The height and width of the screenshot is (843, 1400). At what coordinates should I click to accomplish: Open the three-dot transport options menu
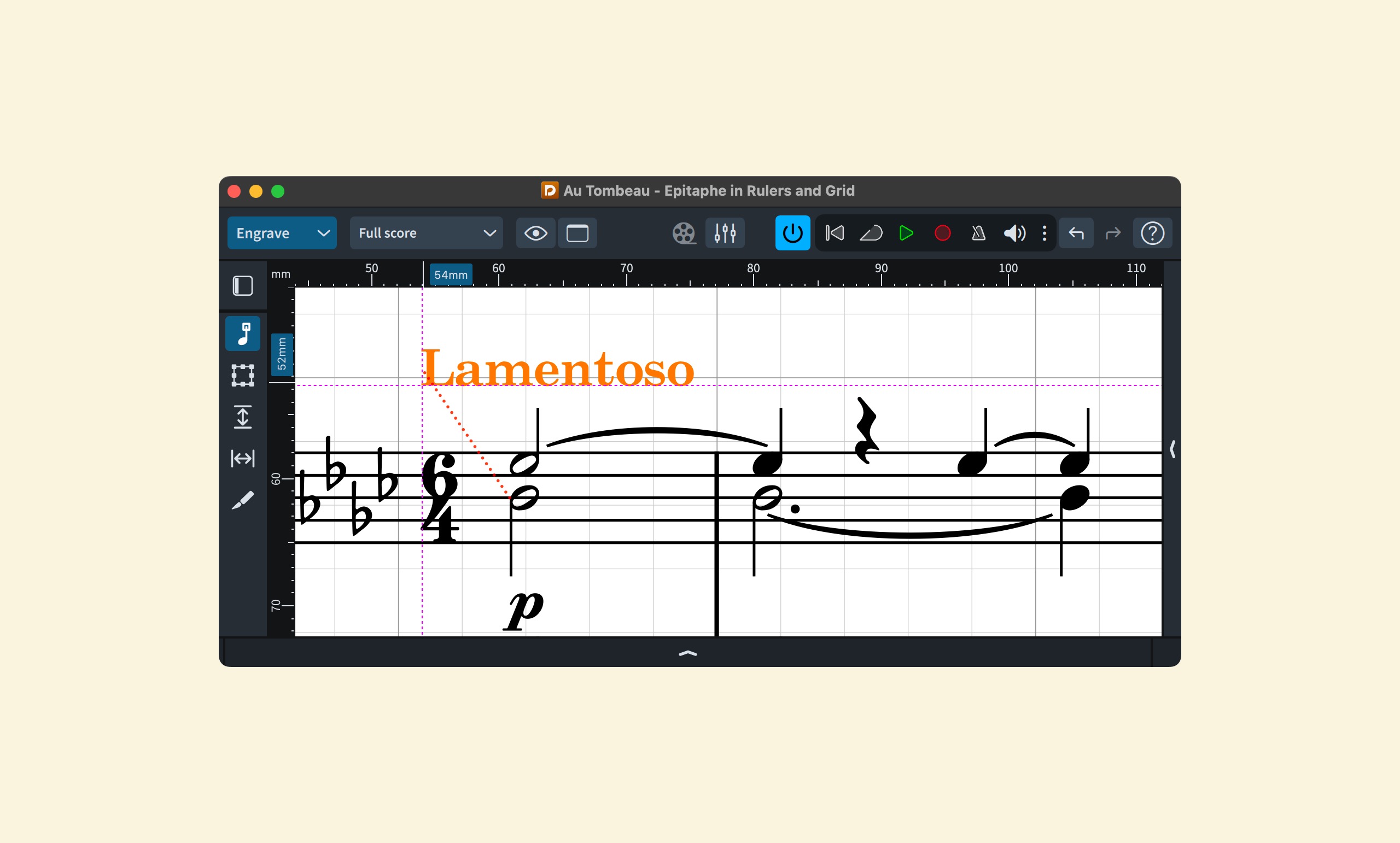click(x=1045, y=233)
